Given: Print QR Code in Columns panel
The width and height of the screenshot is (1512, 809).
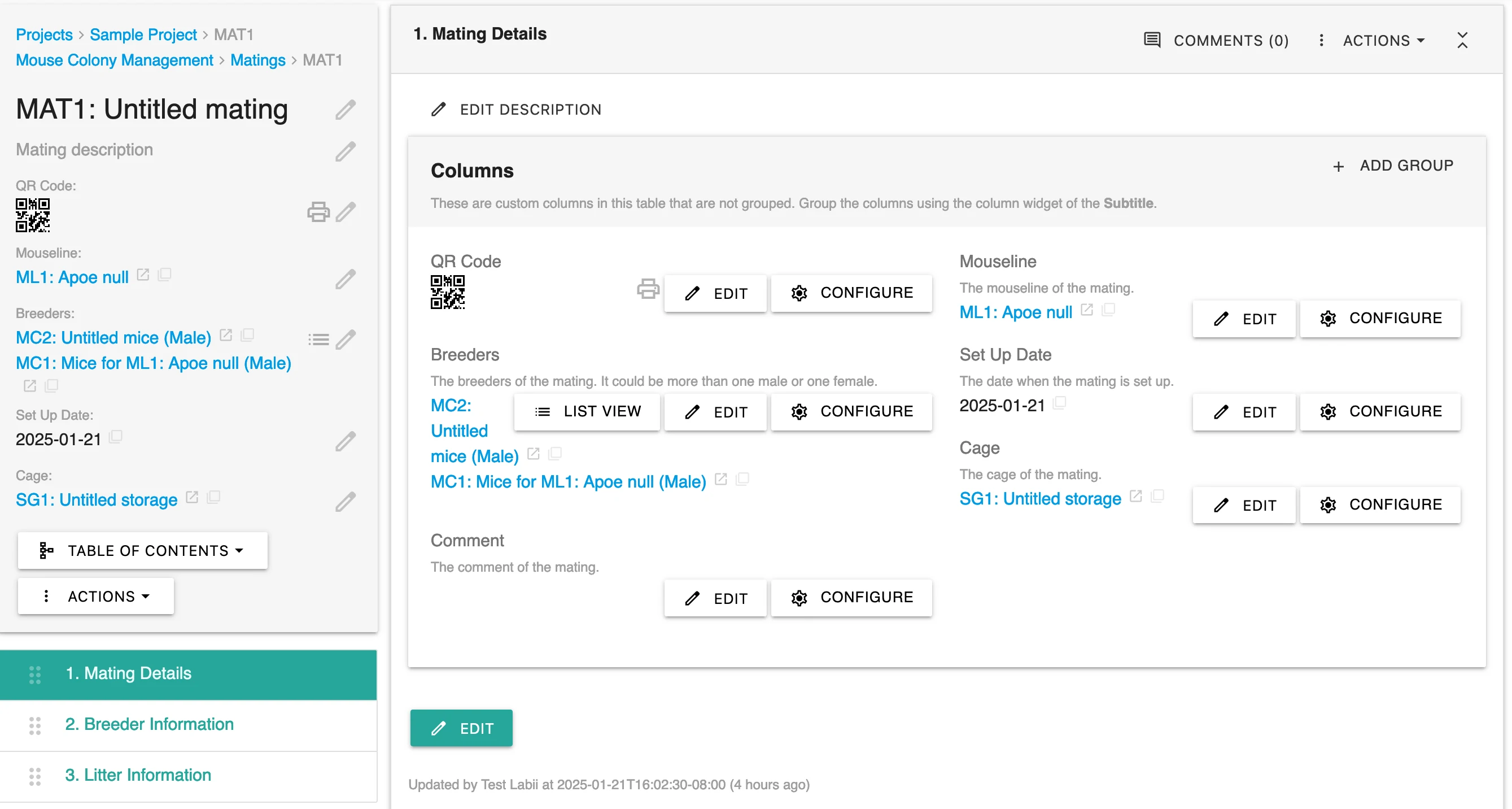Looking at the screenshot, I should pyautogui.click(x=648, y=289).
